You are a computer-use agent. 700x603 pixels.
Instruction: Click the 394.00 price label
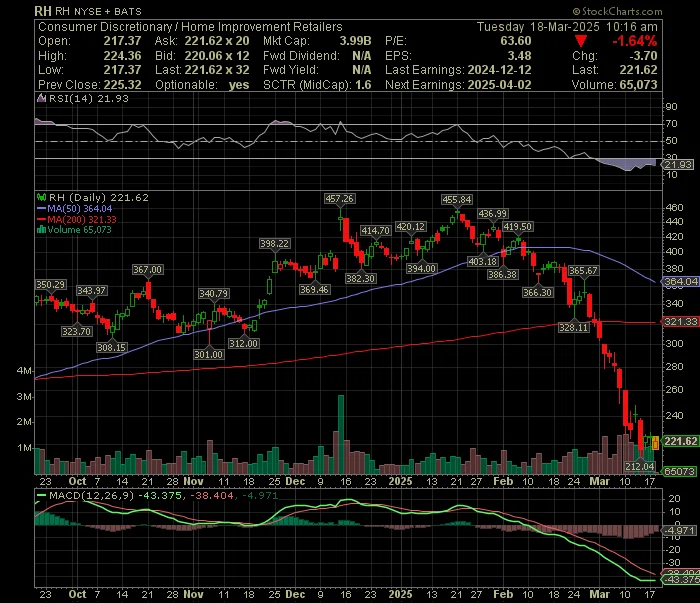(x=421, y=268)
